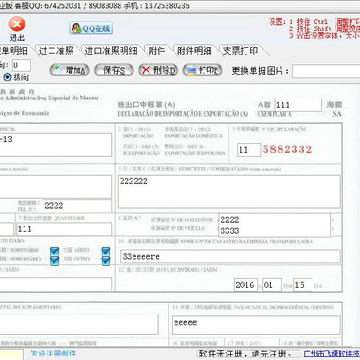Click the transporter field with 33eeeere
Viewport: 360px width, 360px height.
[230, 256]
